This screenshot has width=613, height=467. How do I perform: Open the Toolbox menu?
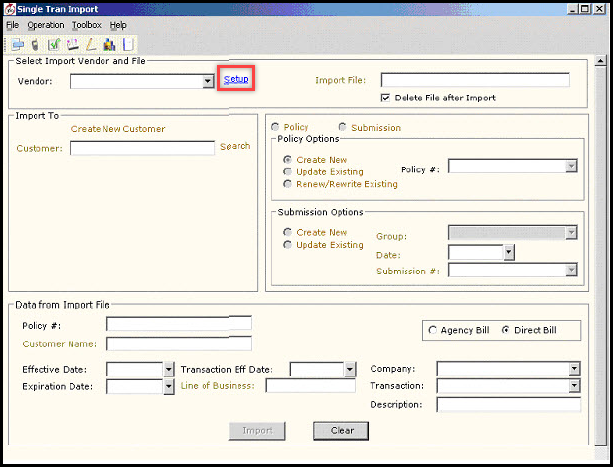point(86,24)
